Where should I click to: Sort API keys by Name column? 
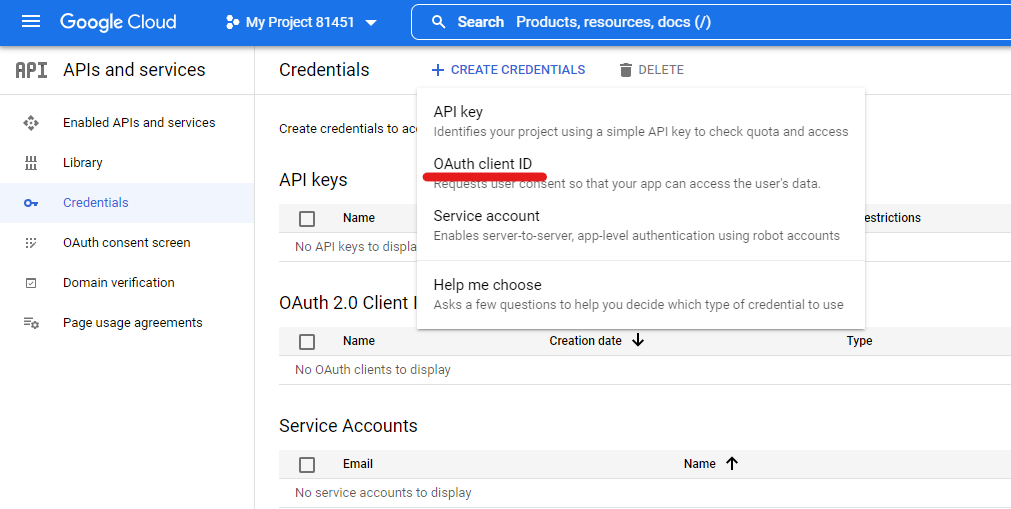[358, 218]
